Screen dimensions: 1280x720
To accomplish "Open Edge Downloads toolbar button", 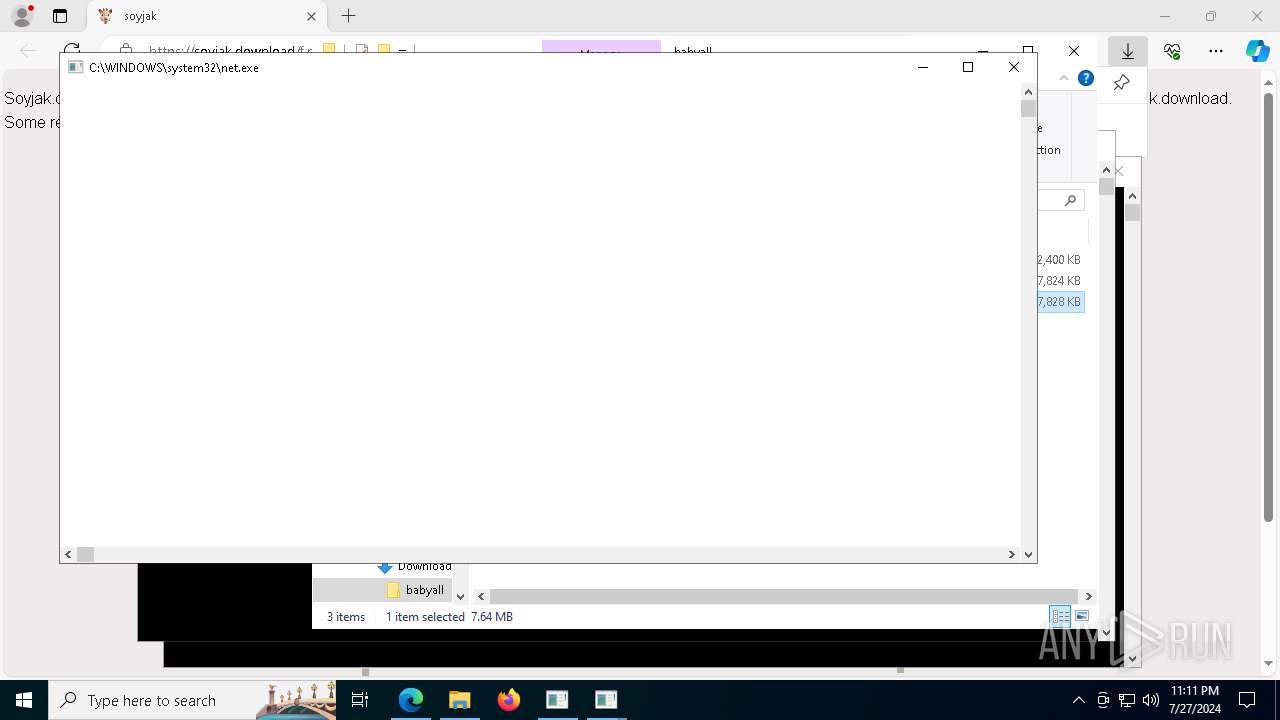I will pos(1128,51).
